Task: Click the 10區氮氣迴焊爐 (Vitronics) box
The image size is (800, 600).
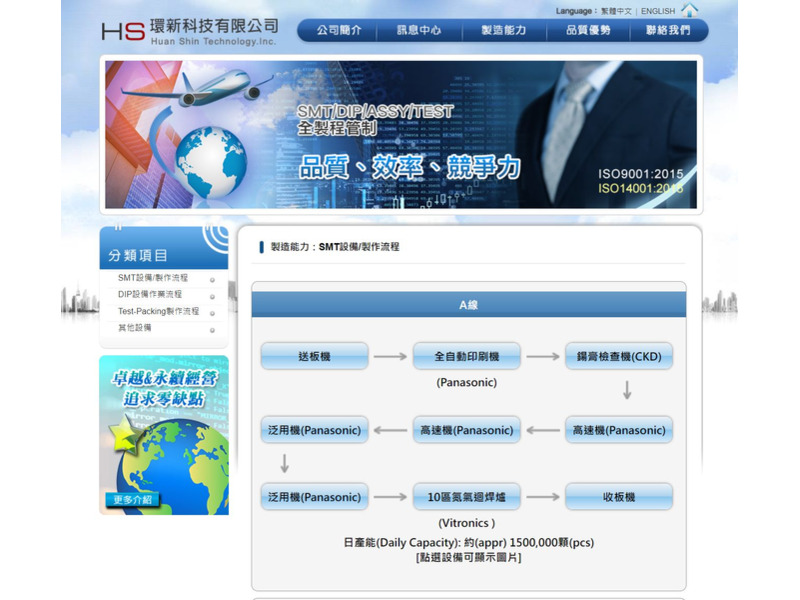Action: [466, 497]
